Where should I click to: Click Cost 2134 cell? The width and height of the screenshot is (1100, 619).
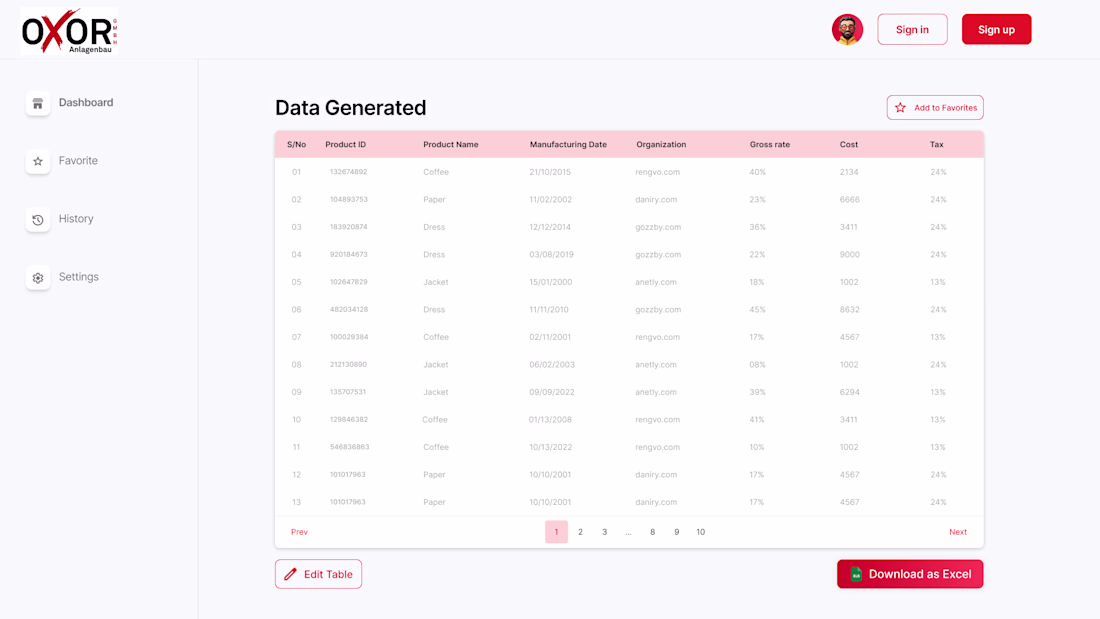(x=849, y=172)
